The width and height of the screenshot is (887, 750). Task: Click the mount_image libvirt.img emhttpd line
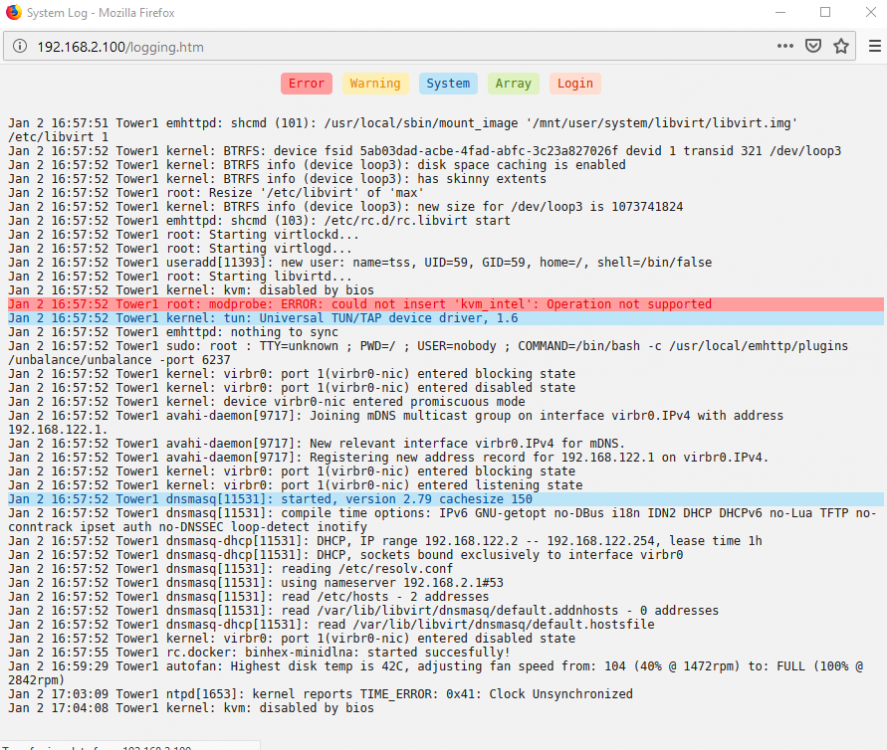[403, 130]
